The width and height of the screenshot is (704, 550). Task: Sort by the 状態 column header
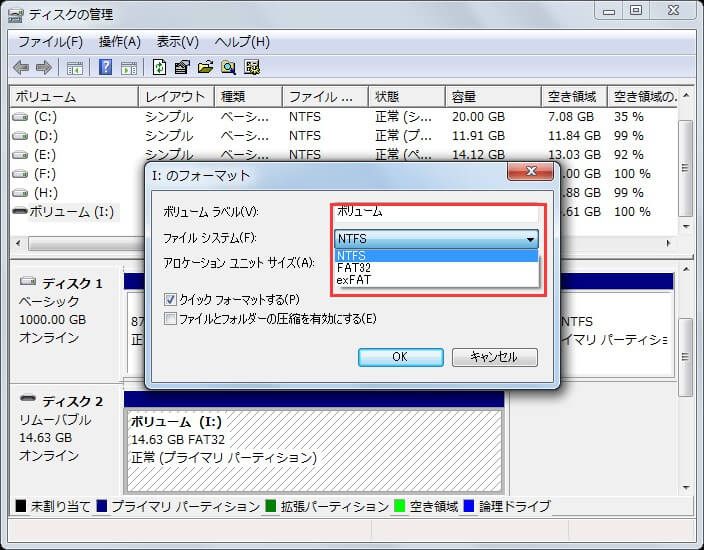pos(407,97)
